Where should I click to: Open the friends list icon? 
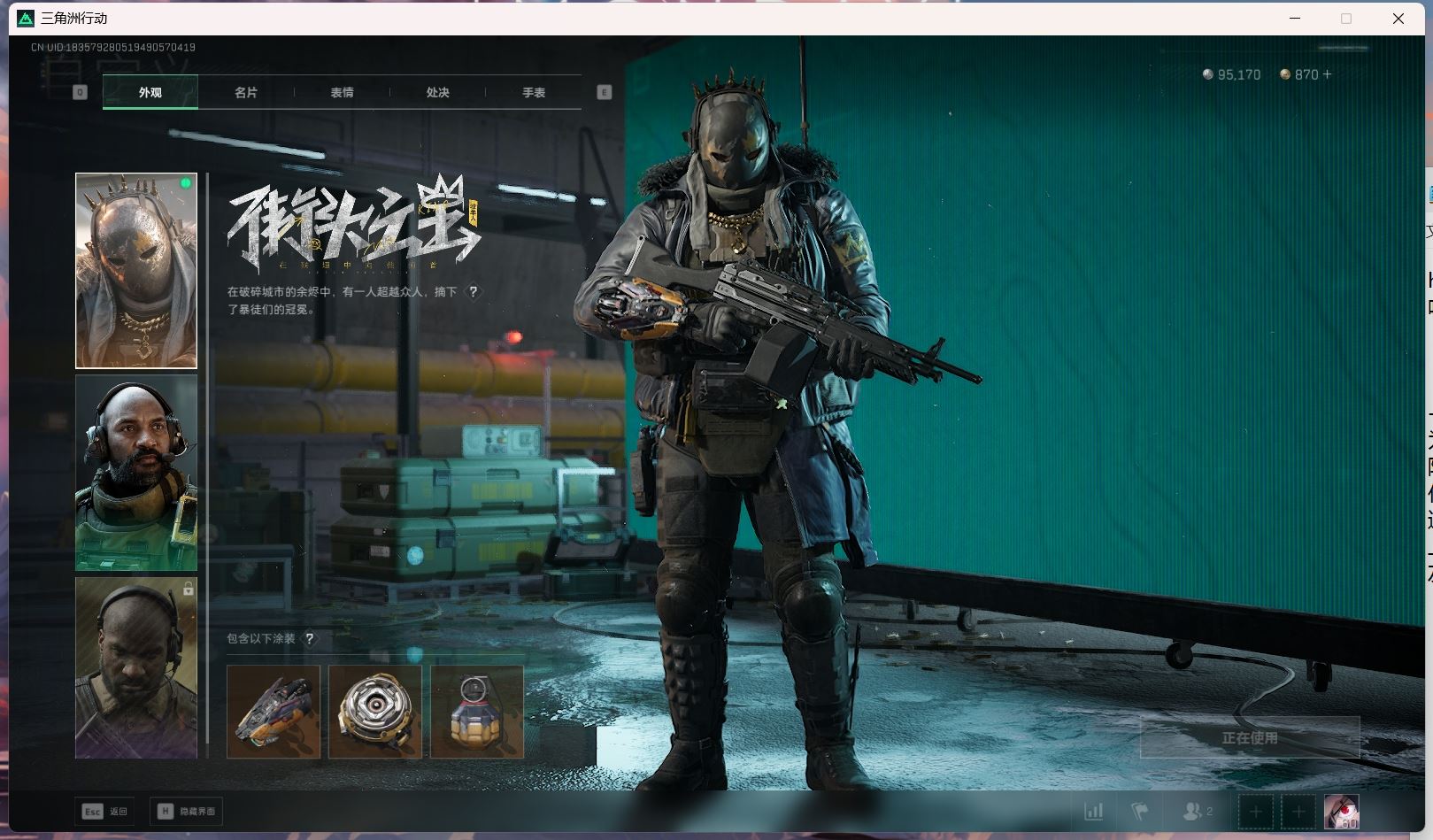pos(1197,811)
